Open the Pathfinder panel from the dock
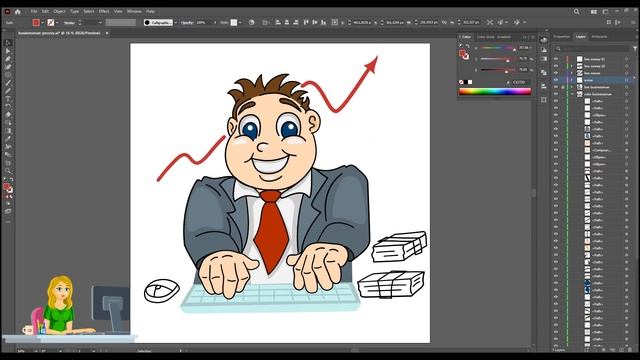 pyautogui.click(x=544, y=73)
